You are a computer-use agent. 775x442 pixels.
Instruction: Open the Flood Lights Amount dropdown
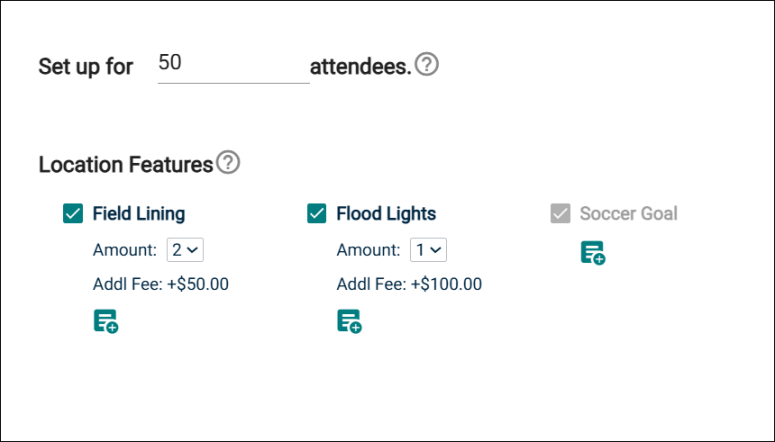click(429, 250)
